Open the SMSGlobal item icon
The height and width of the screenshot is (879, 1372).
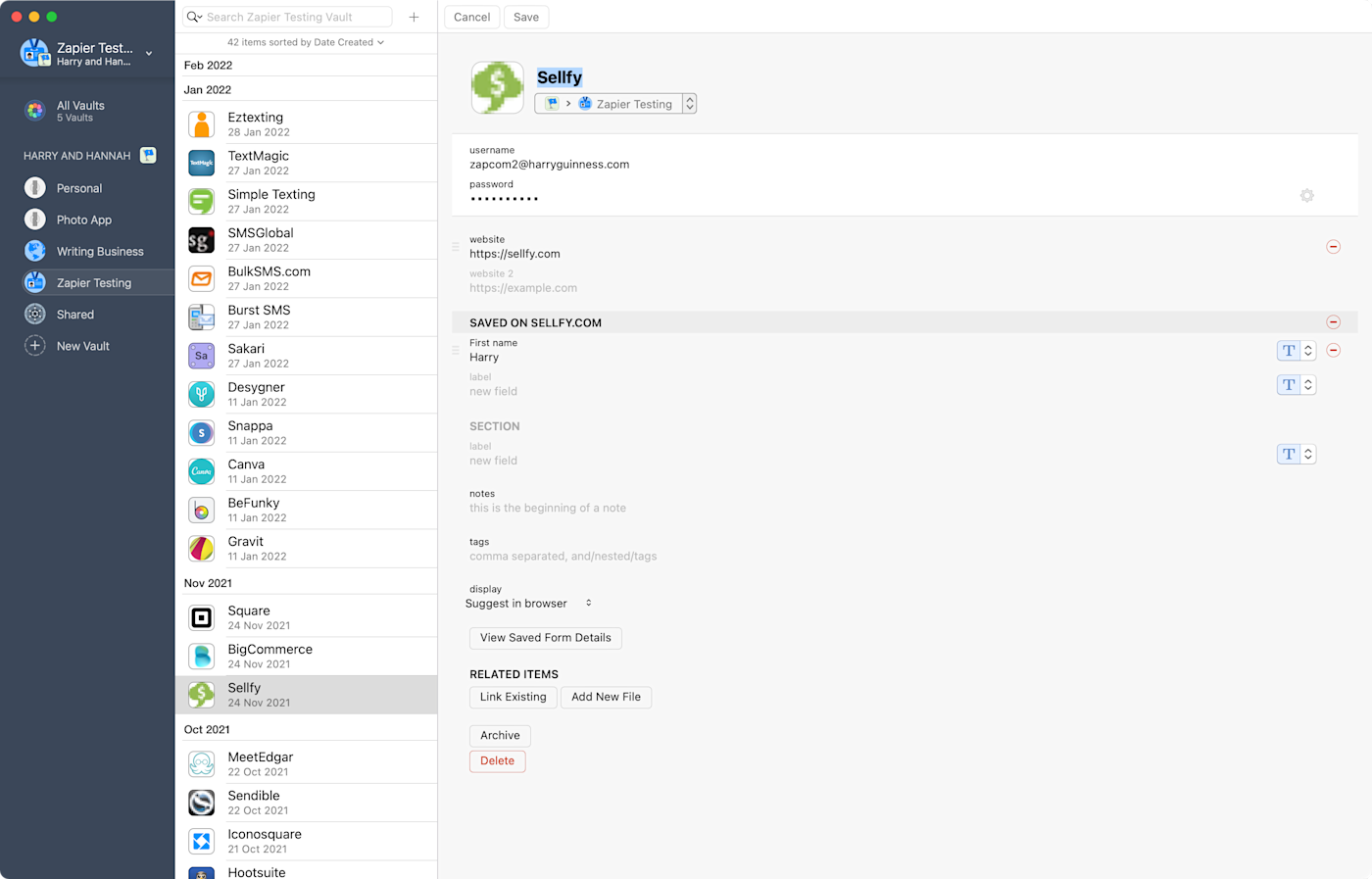pyautogui.click(x=201, y=240)
